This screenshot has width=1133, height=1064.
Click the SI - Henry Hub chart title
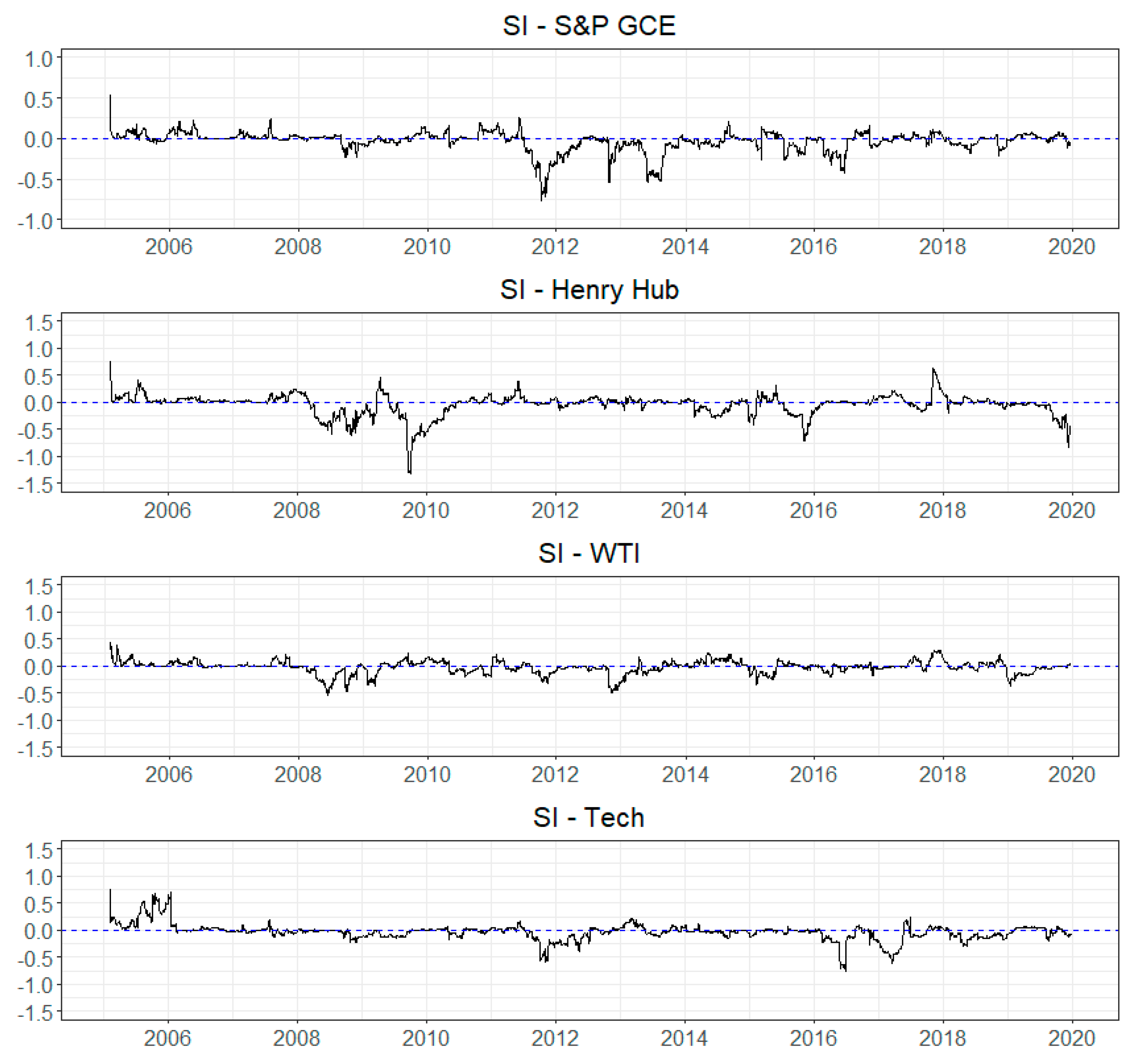click(589, 290)
